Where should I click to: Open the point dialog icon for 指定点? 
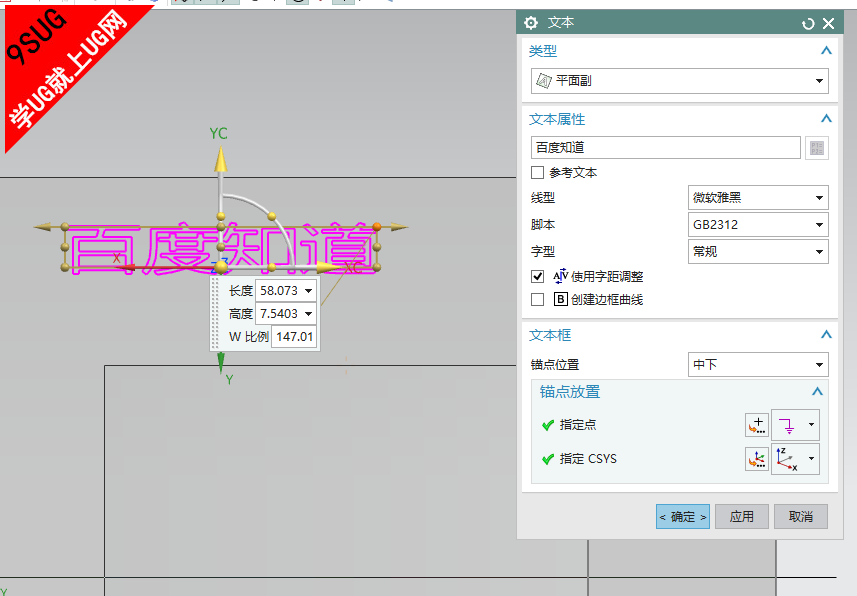(757, 425)
